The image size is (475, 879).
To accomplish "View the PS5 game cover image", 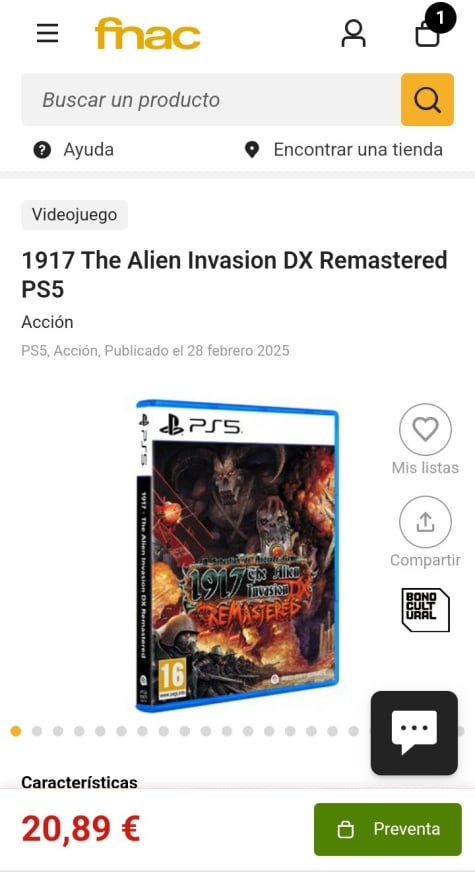I will pos(237,556).
